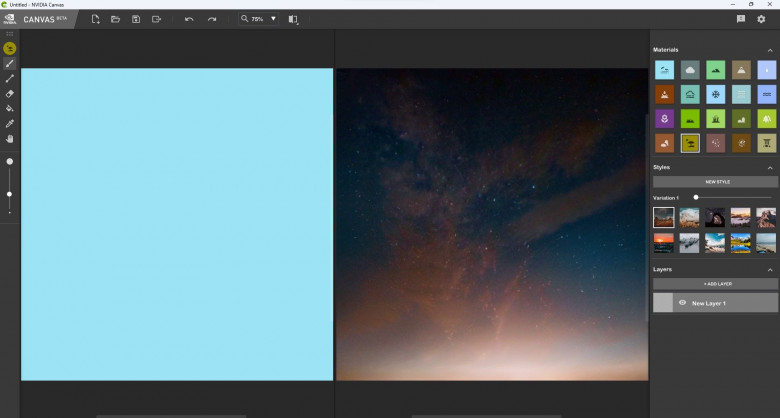780x418 pixels.
Task: Open the feedback chat icon
Action: click(741, 19)
